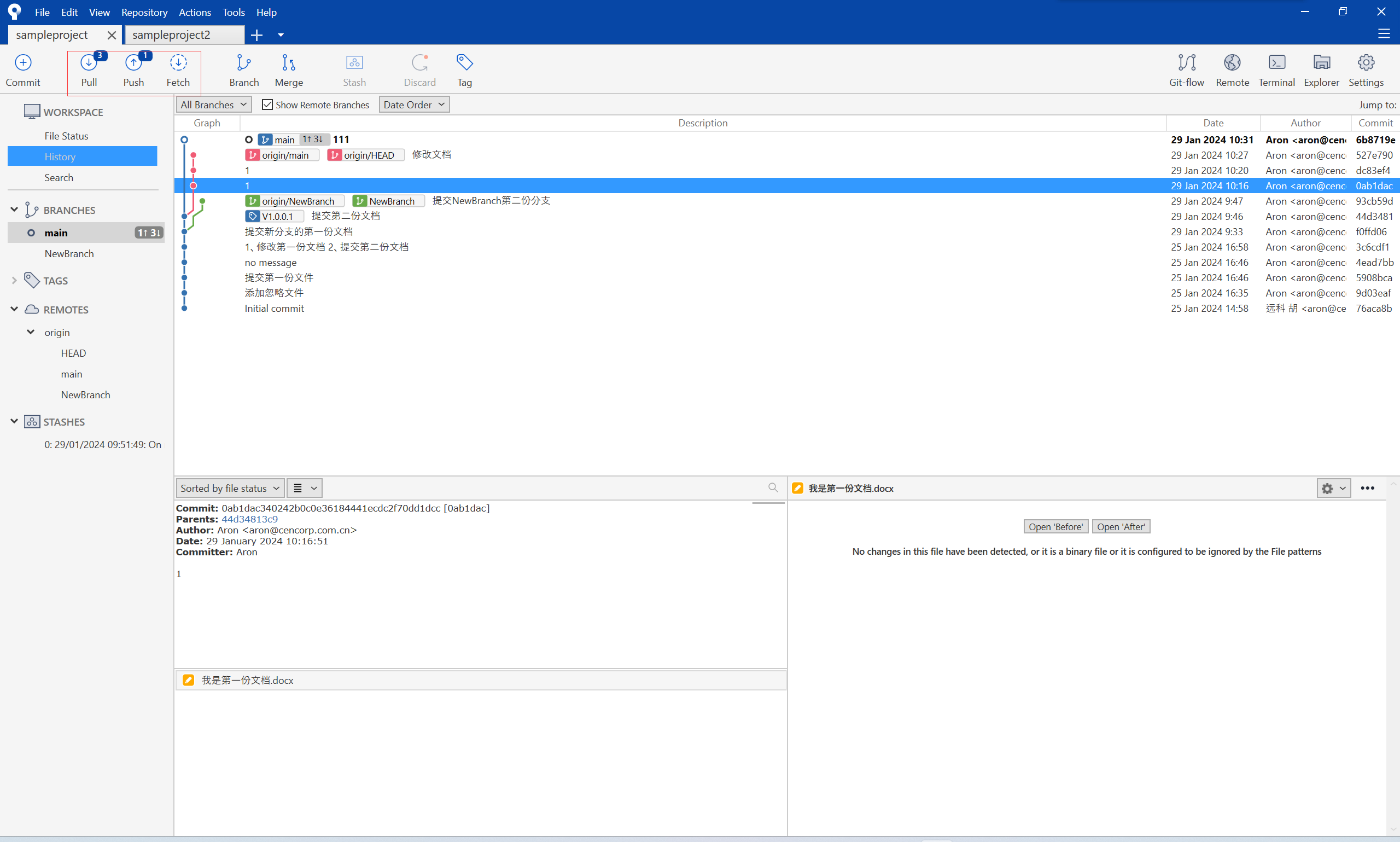The width and height of the screenshot is (1400, 842).
Task: Open the All Branches dropdown
Action: click(214, 104)
